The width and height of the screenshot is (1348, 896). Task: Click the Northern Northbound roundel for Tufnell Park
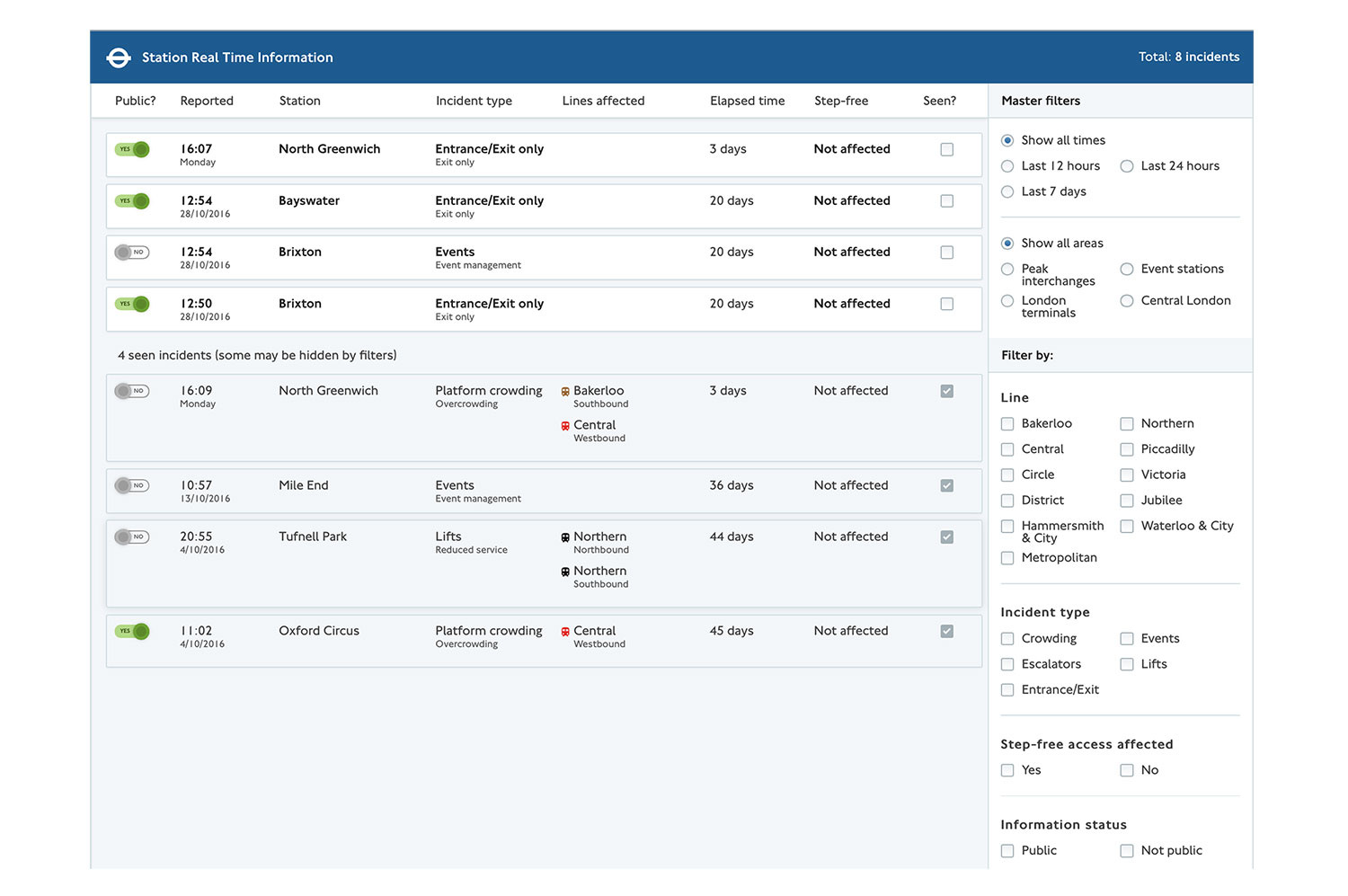563,537
